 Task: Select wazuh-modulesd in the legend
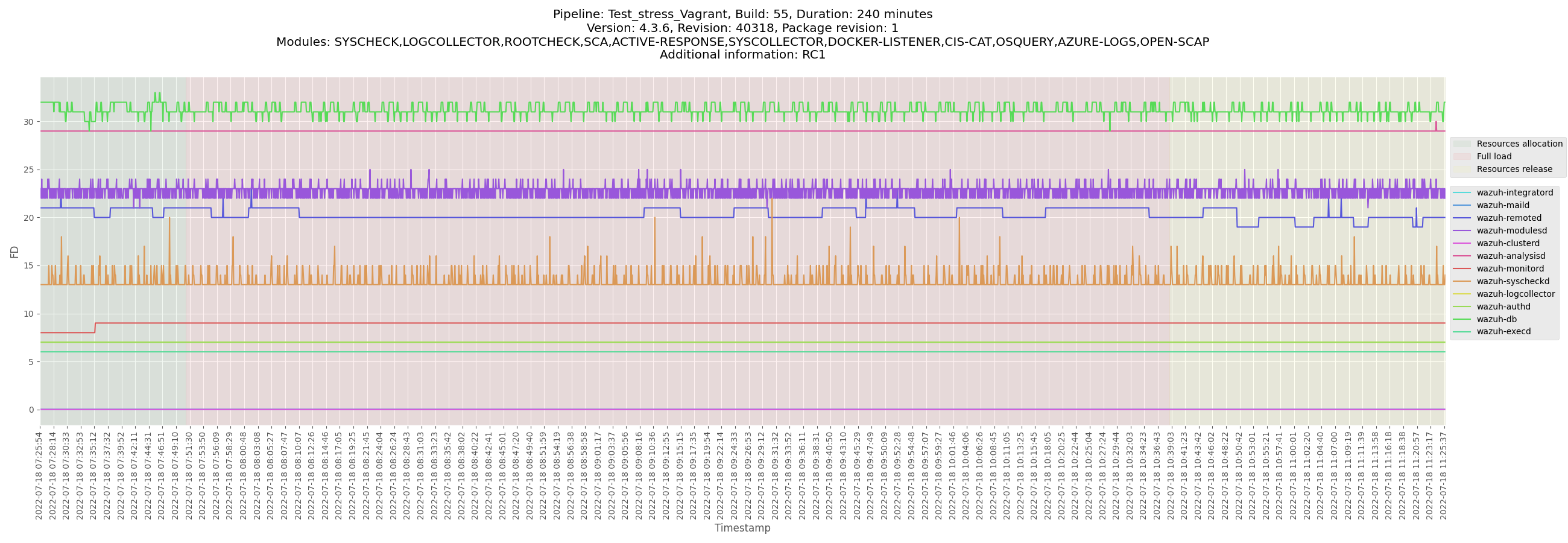coord(1511,230)
